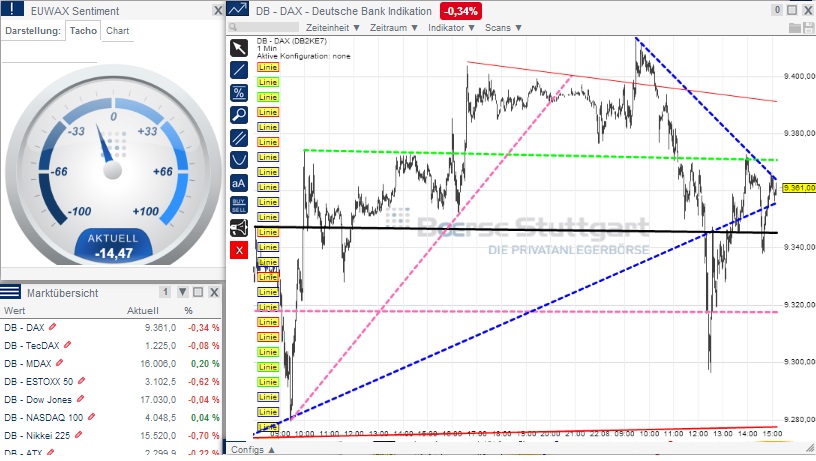816x461 pixels.
Task: Click the highlighted 9.361,00 current price label
Action: (799, 188)
